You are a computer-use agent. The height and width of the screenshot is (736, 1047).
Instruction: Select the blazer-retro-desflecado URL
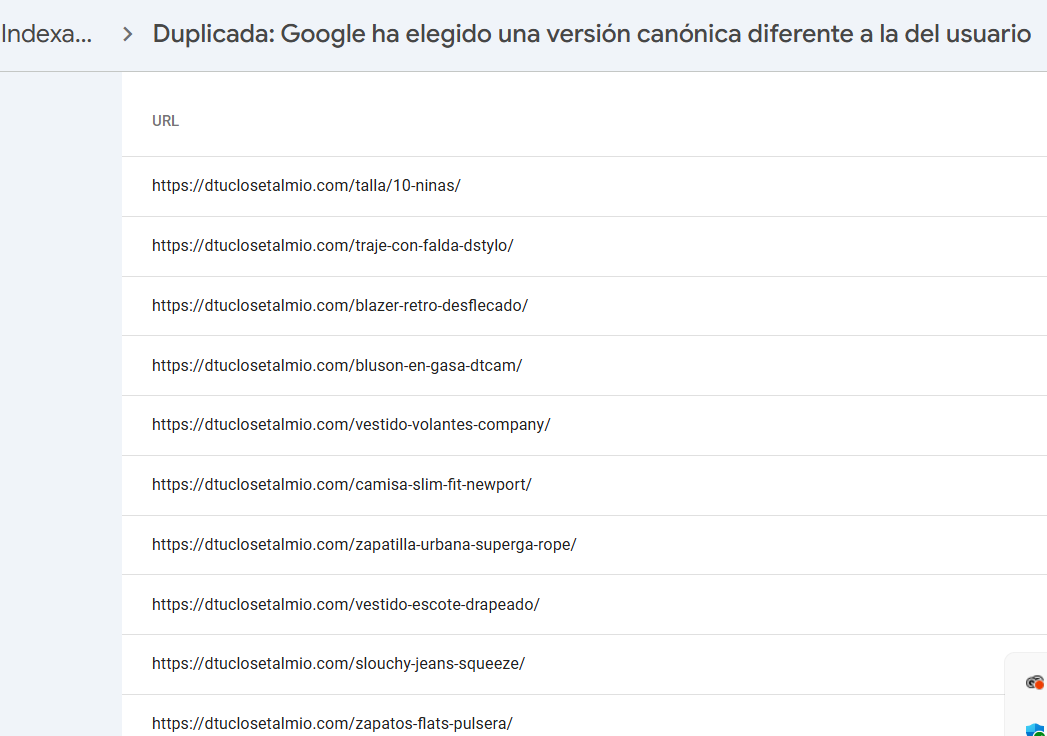coord(339,306)
